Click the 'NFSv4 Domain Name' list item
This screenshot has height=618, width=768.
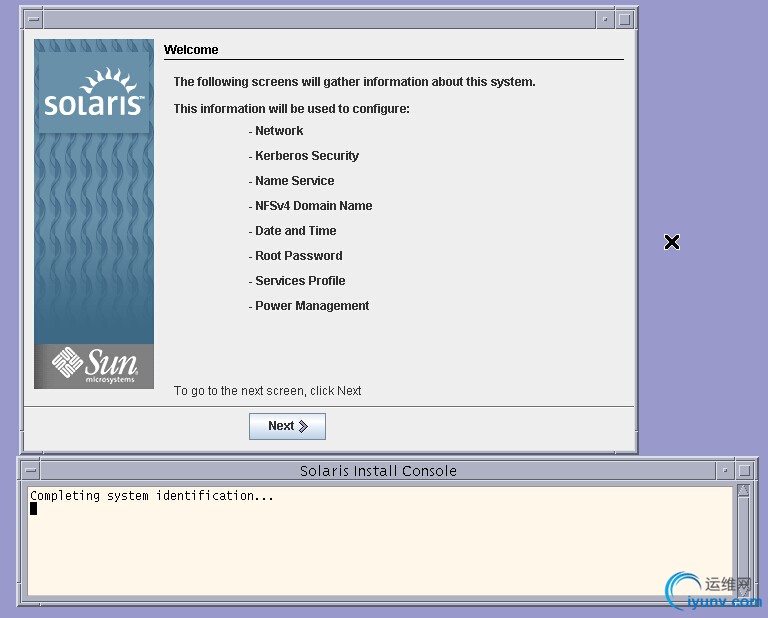[x=313, y=206]
